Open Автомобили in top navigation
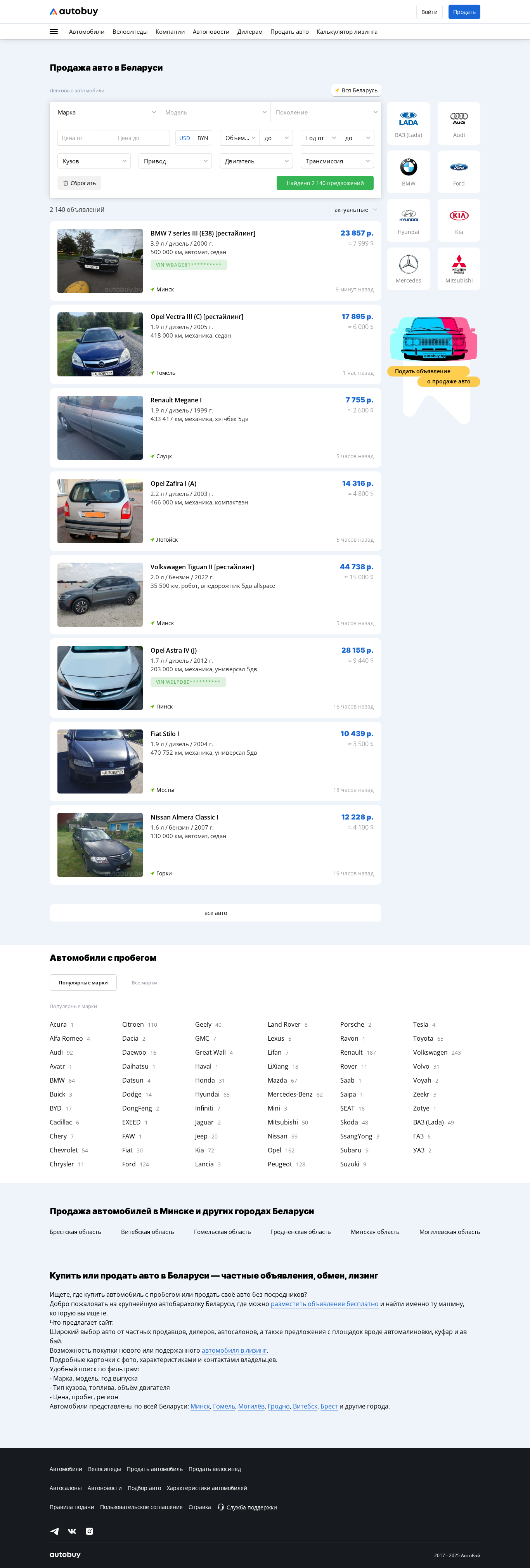530x1568 pixels. pos(87,32)
